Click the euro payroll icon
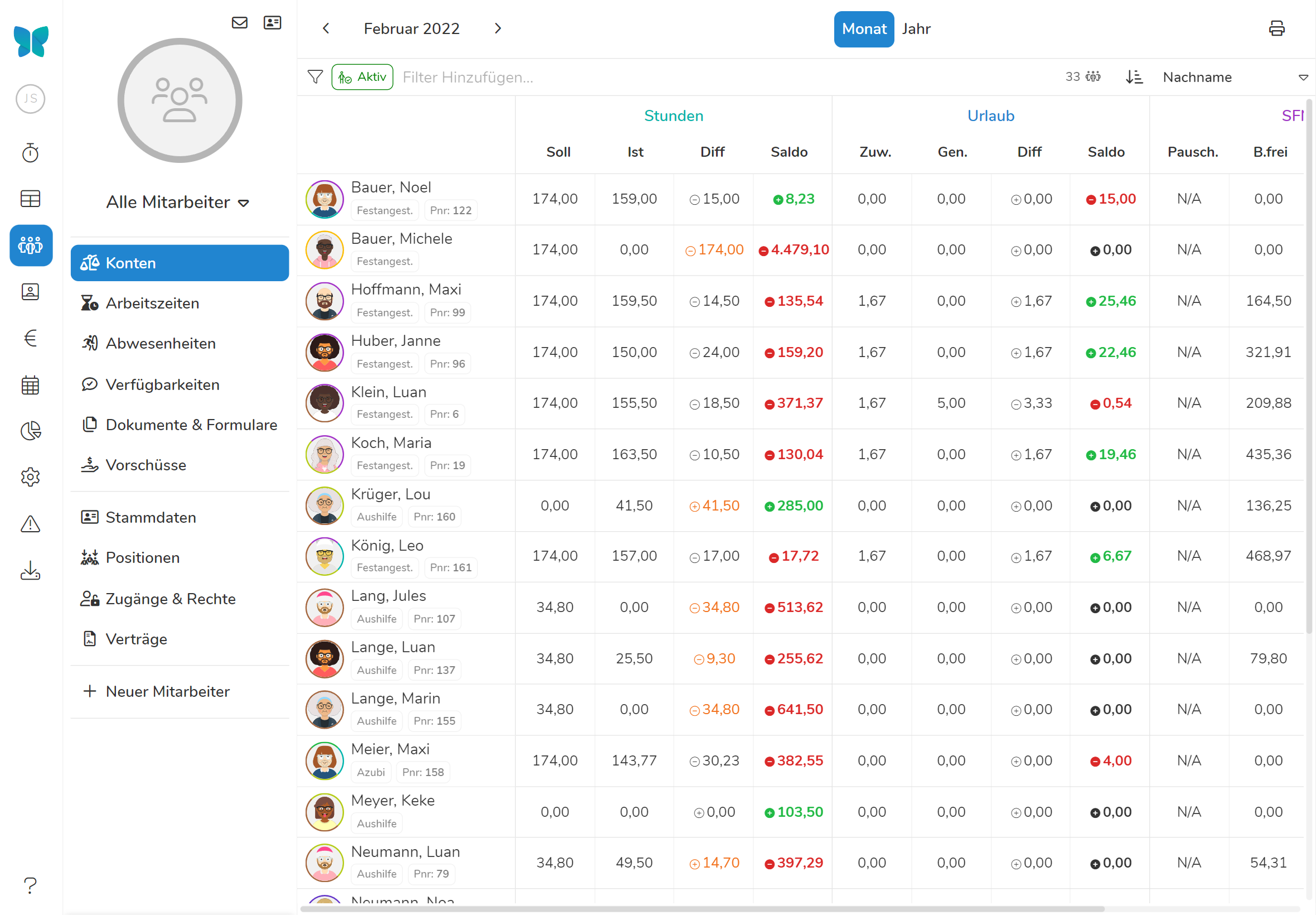 point(30,338)
